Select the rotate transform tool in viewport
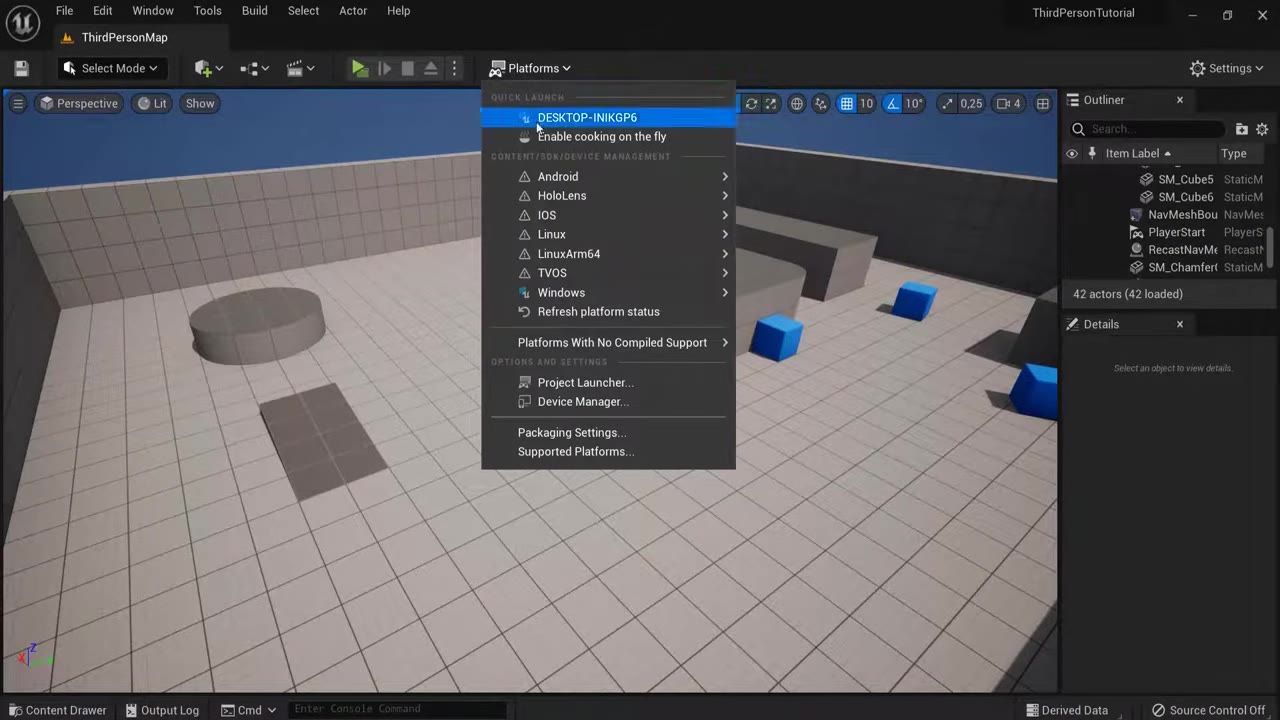The height and width of the screenshot is (720, 1280). [751, 103]
